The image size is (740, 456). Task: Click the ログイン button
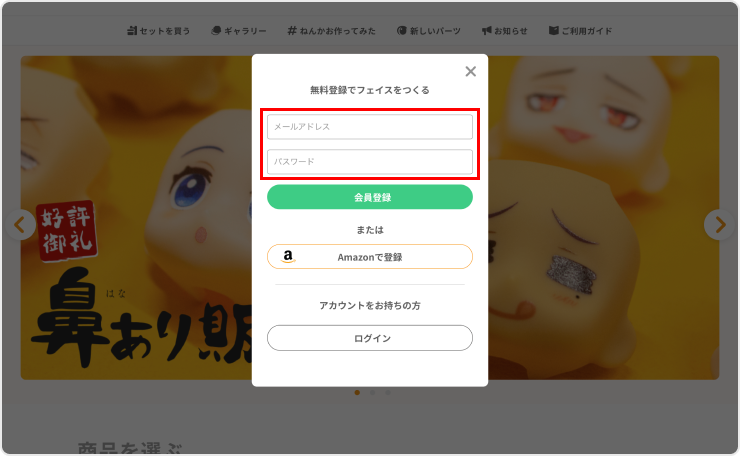[x=369, y=338]
